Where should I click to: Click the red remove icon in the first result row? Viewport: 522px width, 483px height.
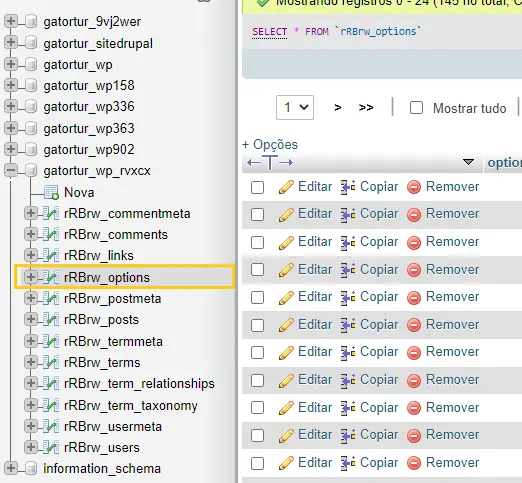tap(414, 187)
